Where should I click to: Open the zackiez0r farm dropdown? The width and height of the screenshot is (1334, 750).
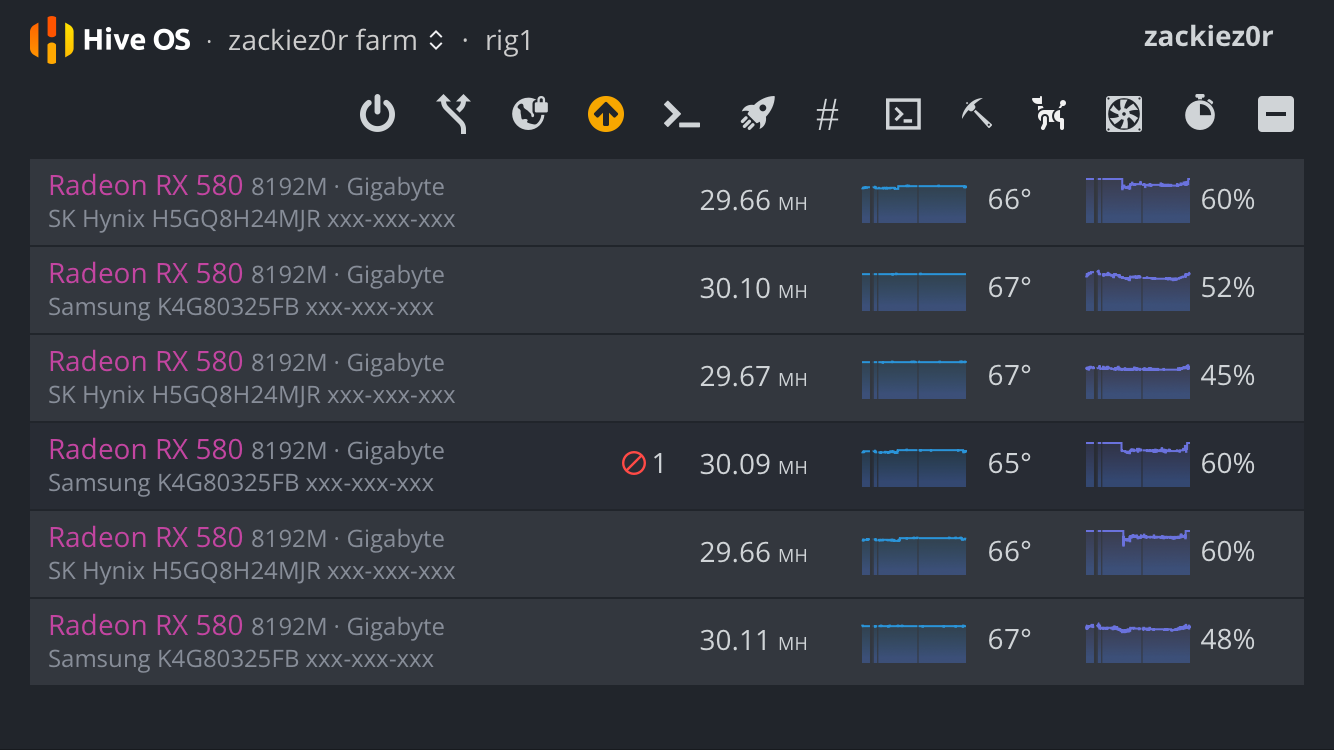coord(335,40)
